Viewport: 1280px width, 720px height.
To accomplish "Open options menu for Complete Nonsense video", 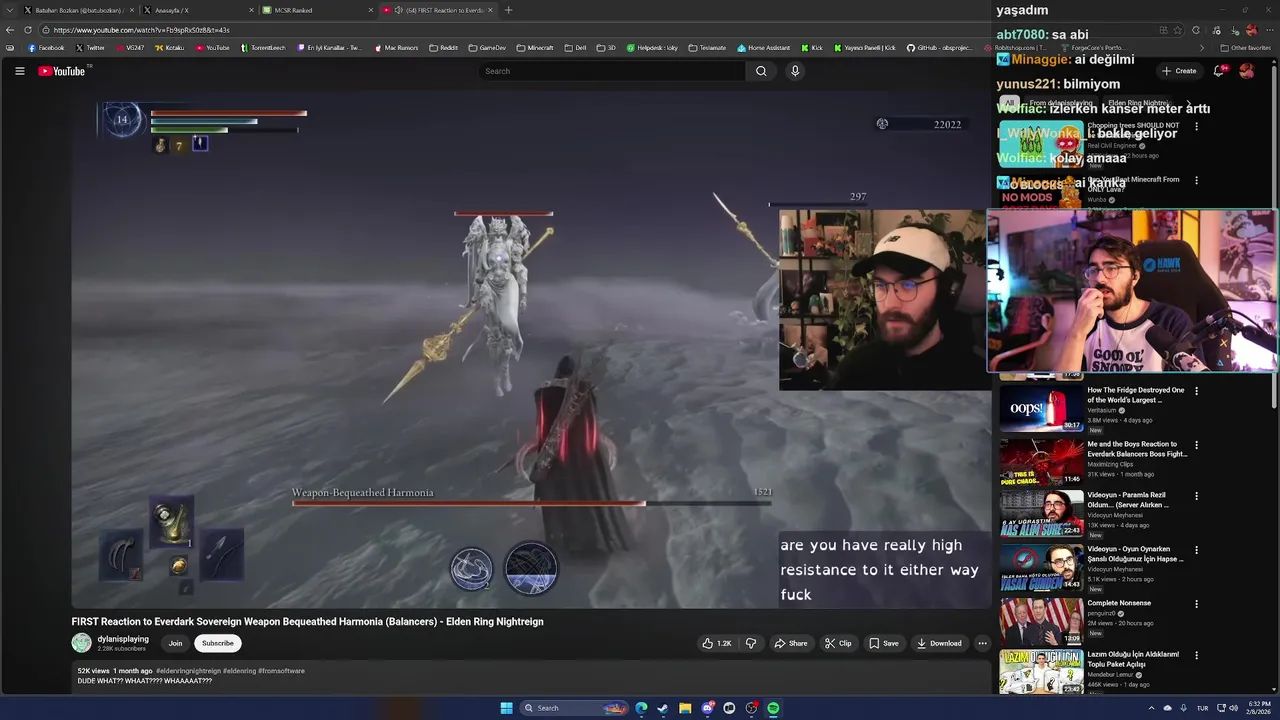I will point(1196,604).
